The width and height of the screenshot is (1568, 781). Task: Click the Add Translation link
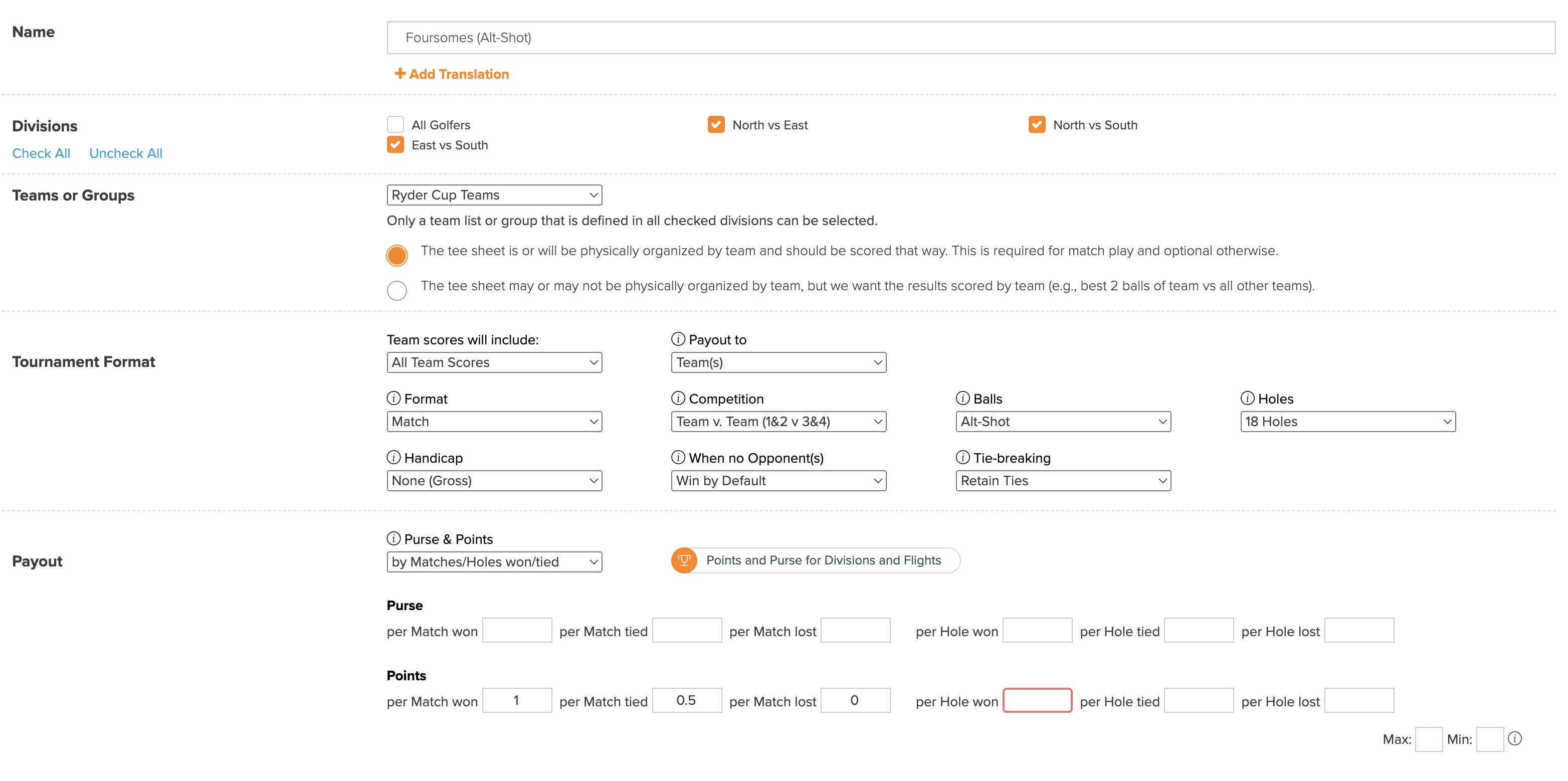[452, 74]
